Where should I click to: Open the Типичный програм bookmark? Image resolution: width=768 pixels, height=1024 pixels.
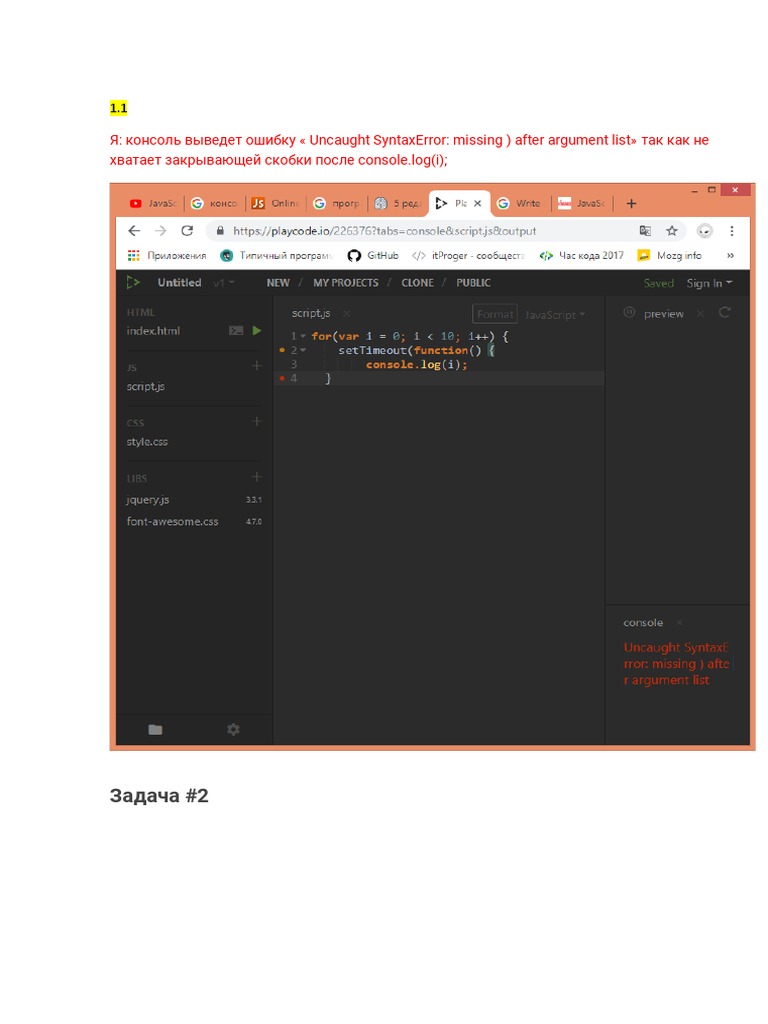pyautogui.click(x=276, y=255)
